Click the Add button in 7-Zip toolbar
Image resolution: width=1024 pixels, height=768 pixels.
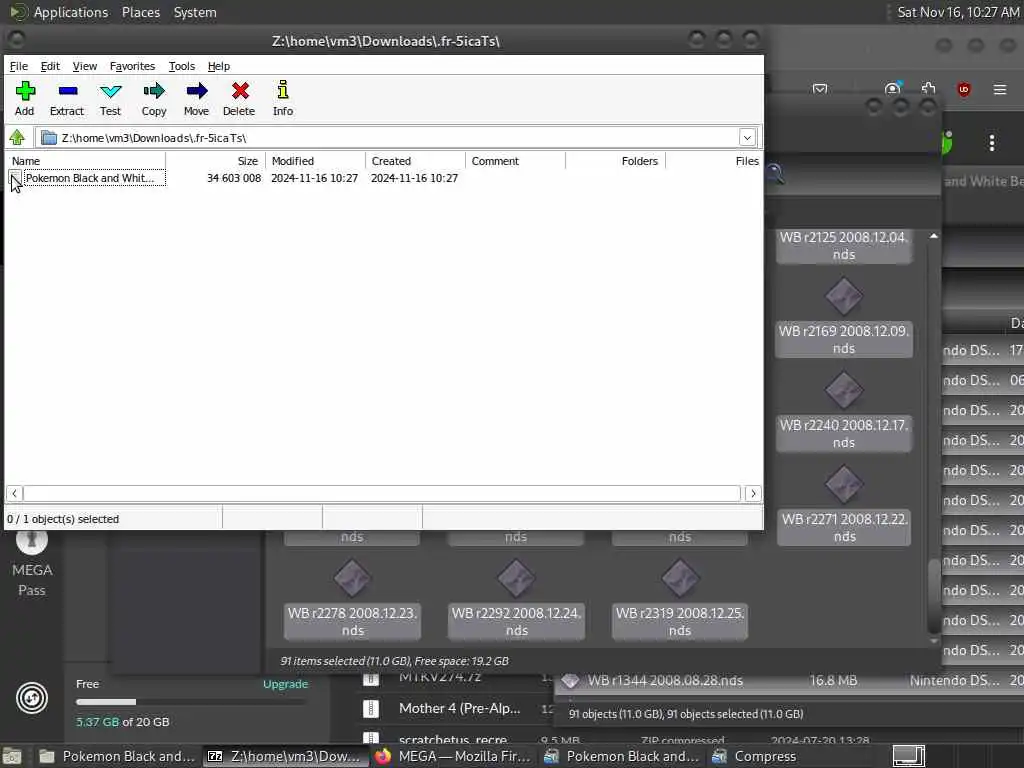[25, 99]
